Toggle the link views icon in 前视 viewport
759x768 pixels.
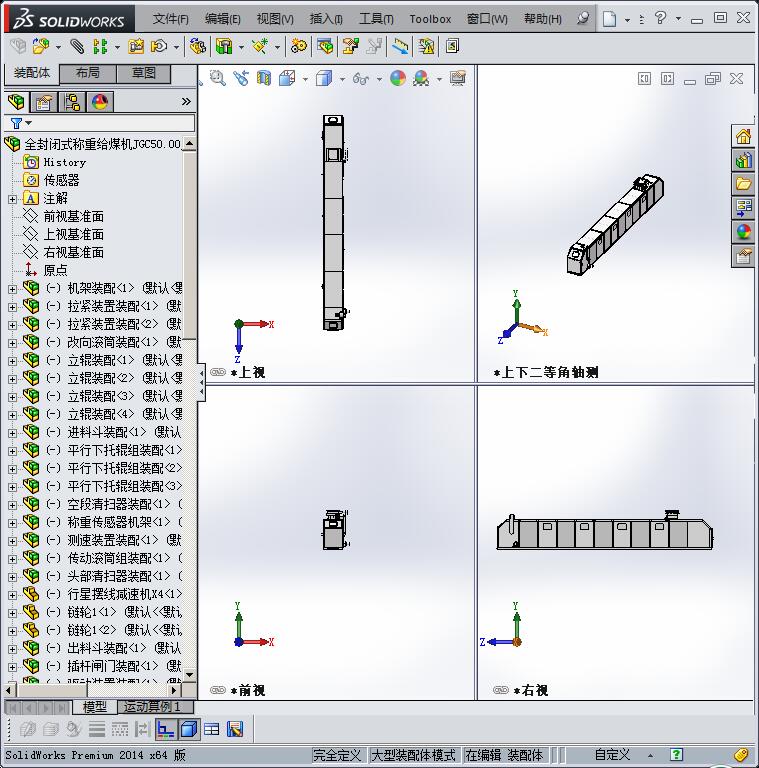(x=217, y=690)
